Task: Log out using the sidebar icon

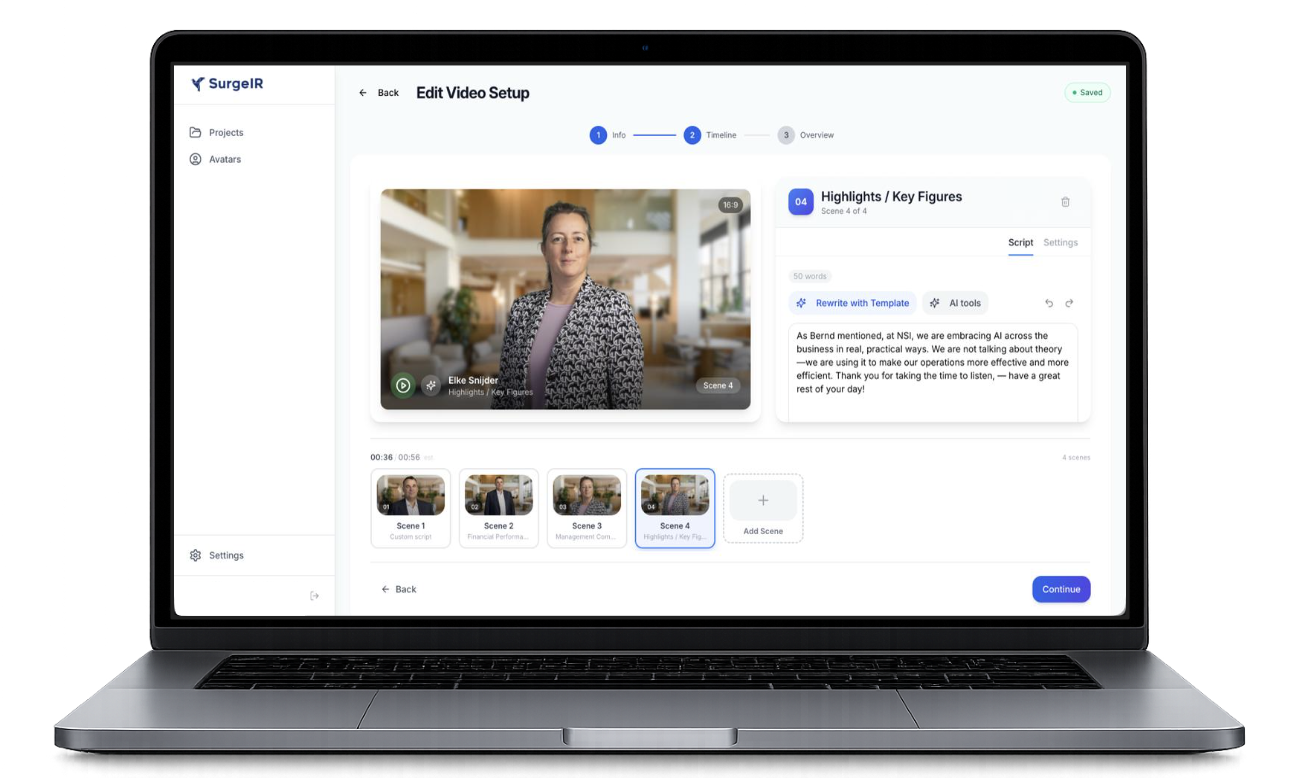Action: click(x=314, y=594)
